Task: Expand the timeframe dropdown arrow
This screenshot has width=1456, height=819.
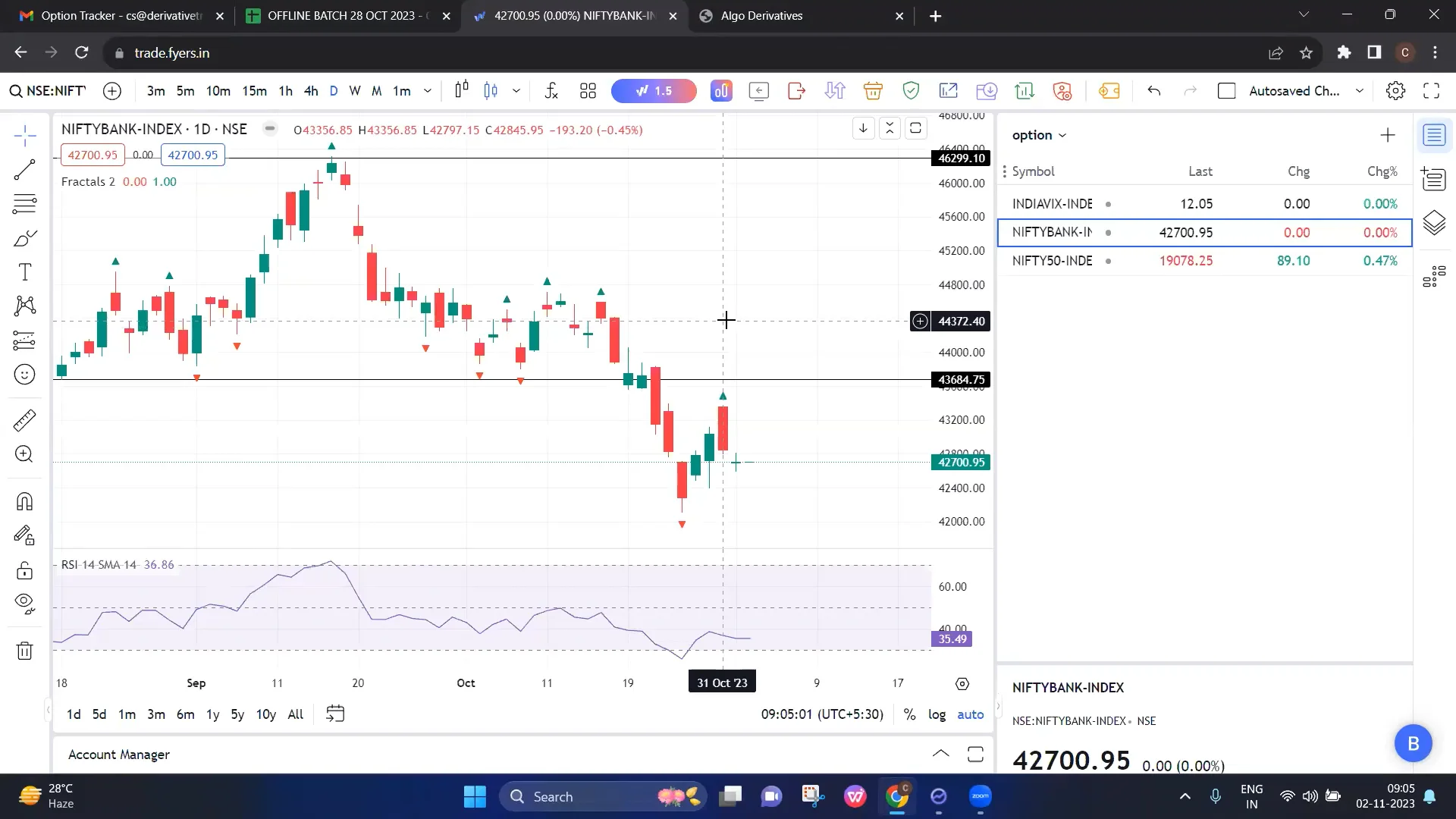Action: 428,91
